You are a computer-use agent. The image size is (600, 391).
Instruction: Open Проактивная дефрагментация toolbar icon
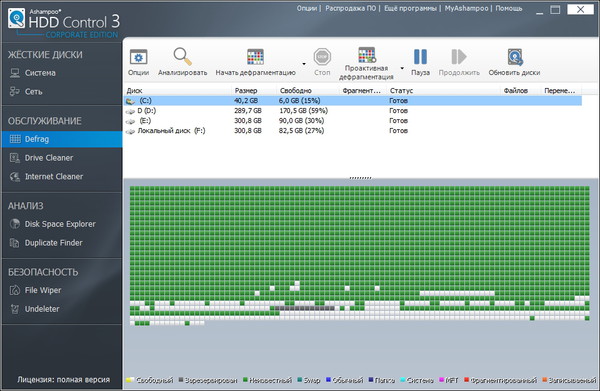click(367, 55)
